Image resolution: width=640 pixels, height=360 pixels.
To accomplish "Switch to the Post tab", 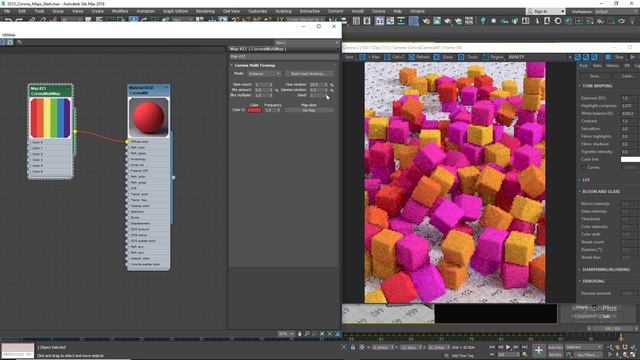I will (583, 66).
